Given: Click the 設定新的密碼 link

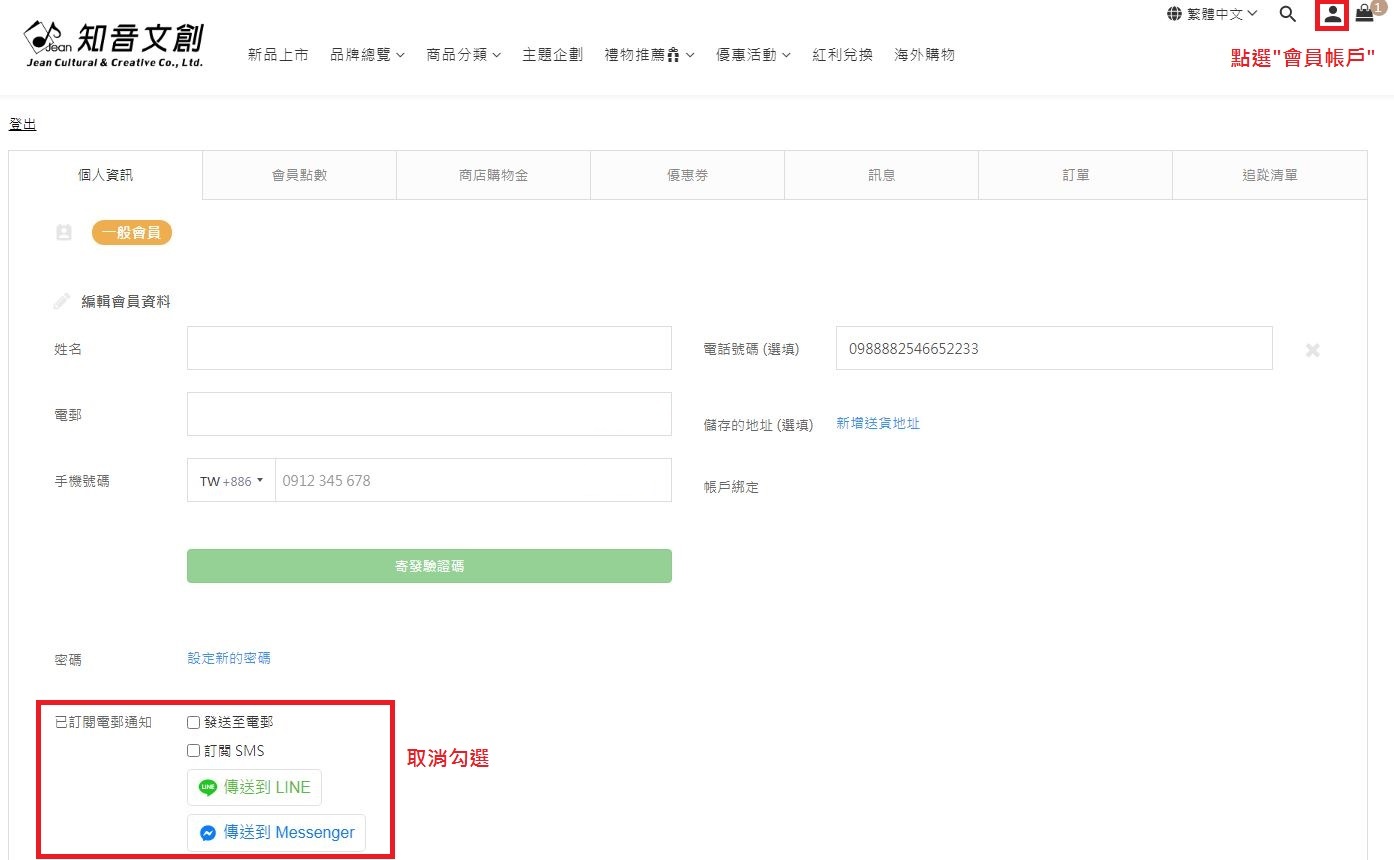Looking at the screenshot, I should 229,658.
